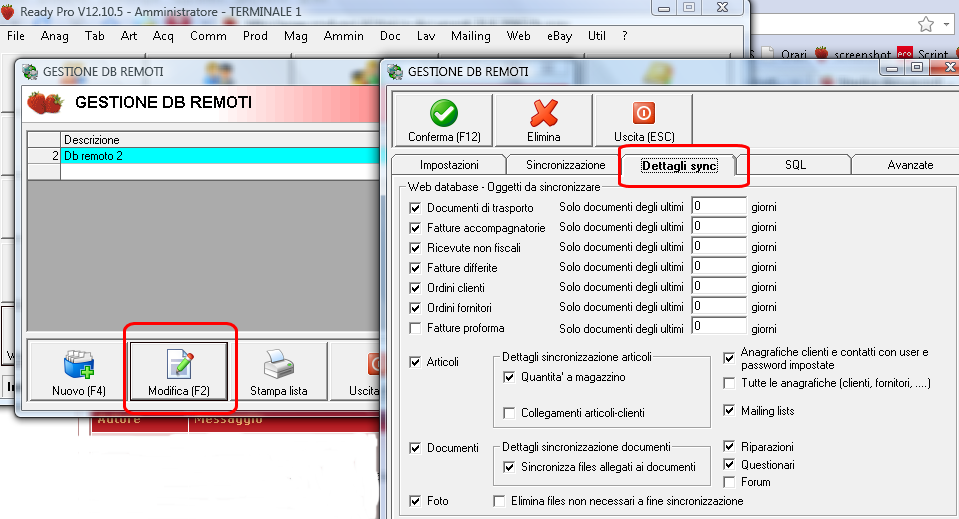Toggle the Questionari checkbox
The image size is (959, 519).
click(729, 464)
